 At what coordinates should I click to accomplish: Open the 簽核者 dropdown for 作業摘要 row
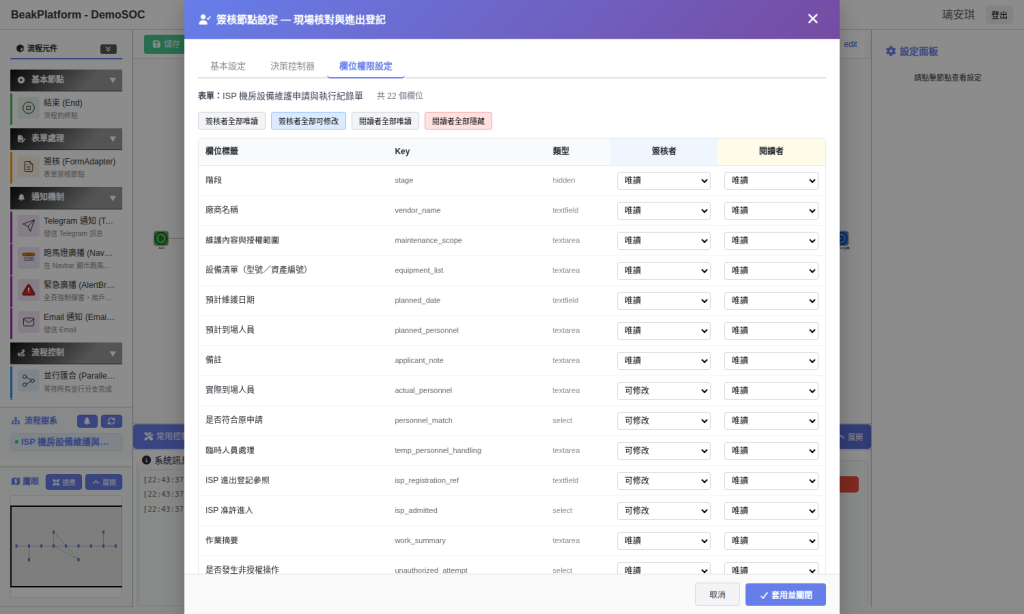click(x=664, y=541)
